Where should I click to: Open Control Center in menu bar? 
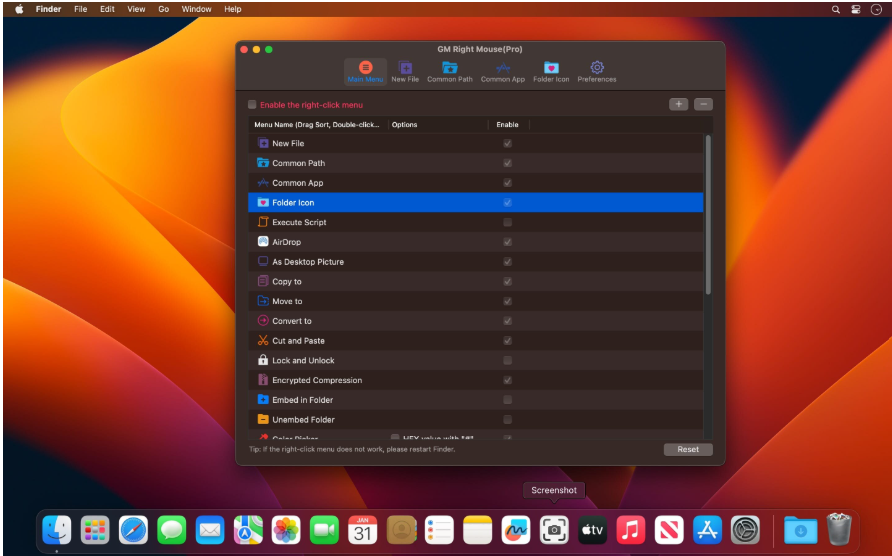[856, 9]
